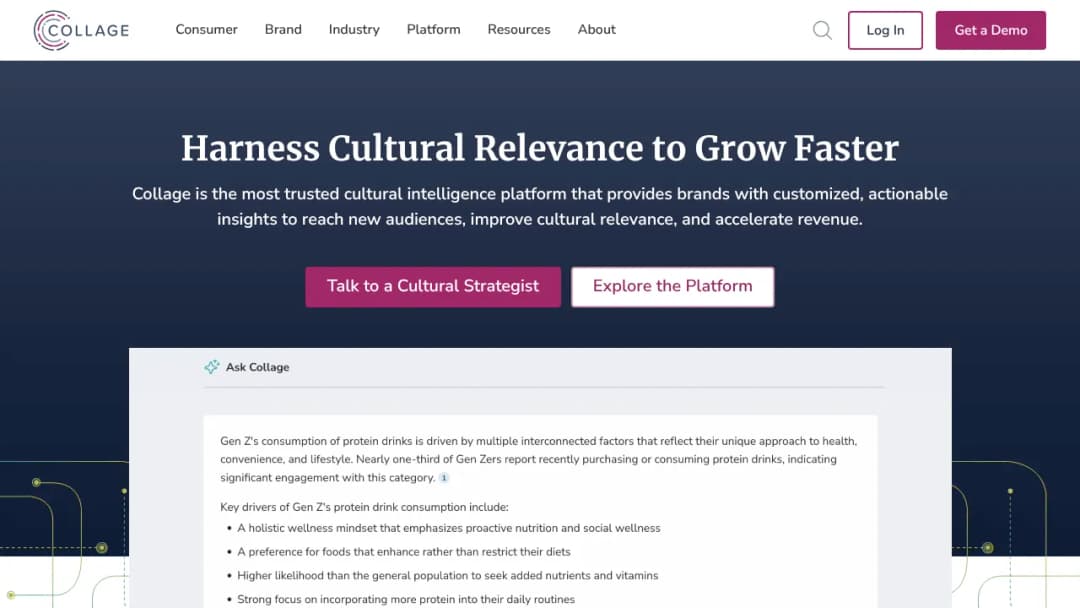1080x608 pixels.
Task: Click the holistic wellness mindset bullet
Action: point(448,528)
